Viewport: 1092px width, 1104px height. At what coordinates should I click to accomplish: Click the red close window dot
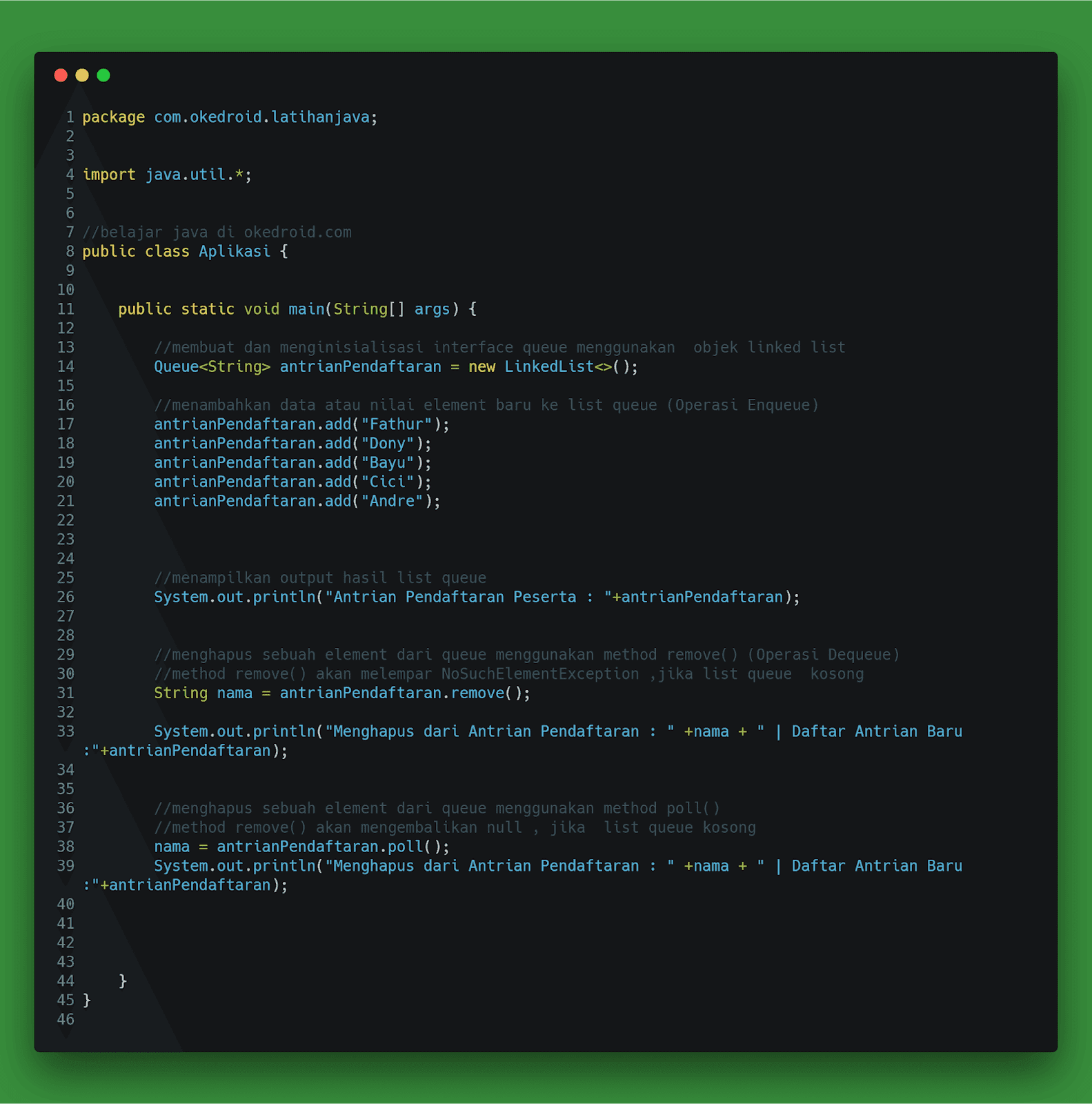tap(61, 75)
